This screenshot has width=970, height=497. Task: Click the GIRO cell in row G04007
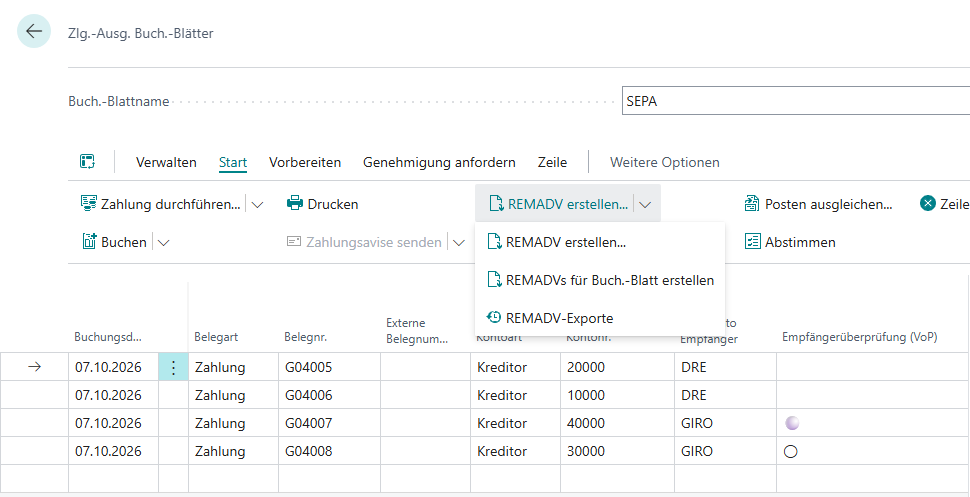726,423
